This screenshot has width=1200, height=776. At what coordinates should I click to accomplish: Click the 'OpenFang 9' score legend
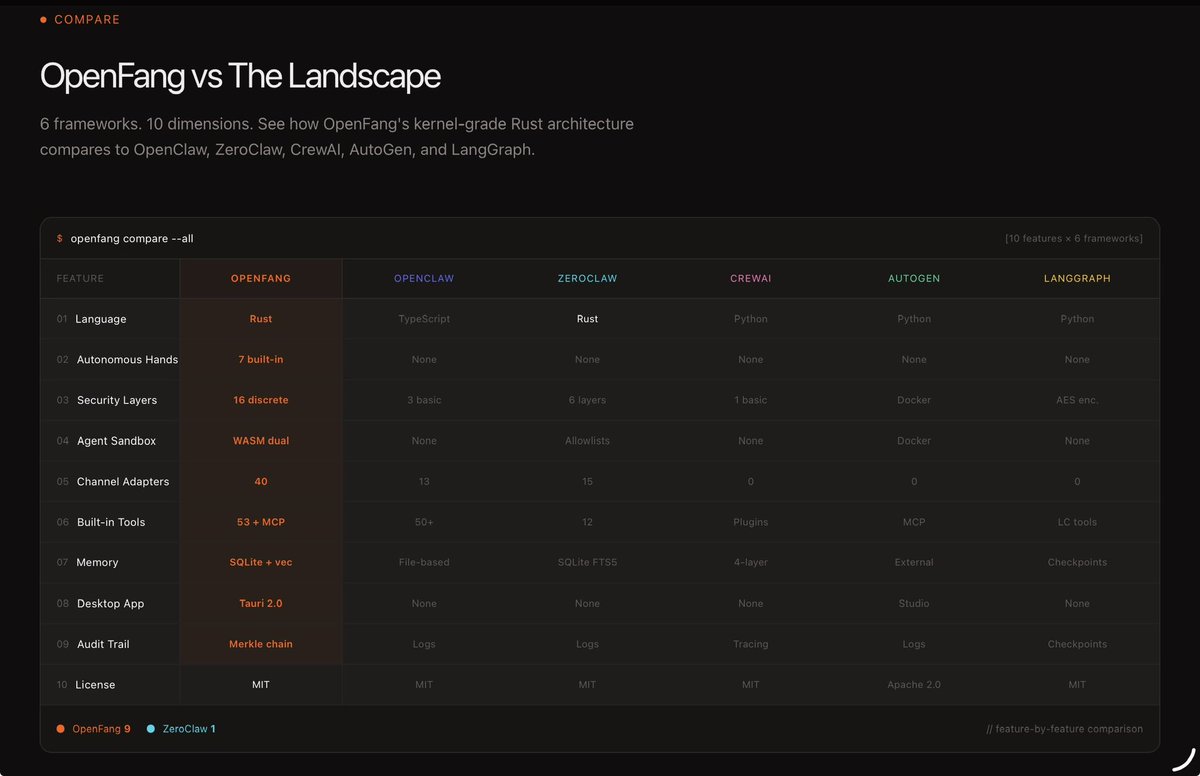click(x=101, y=729)
